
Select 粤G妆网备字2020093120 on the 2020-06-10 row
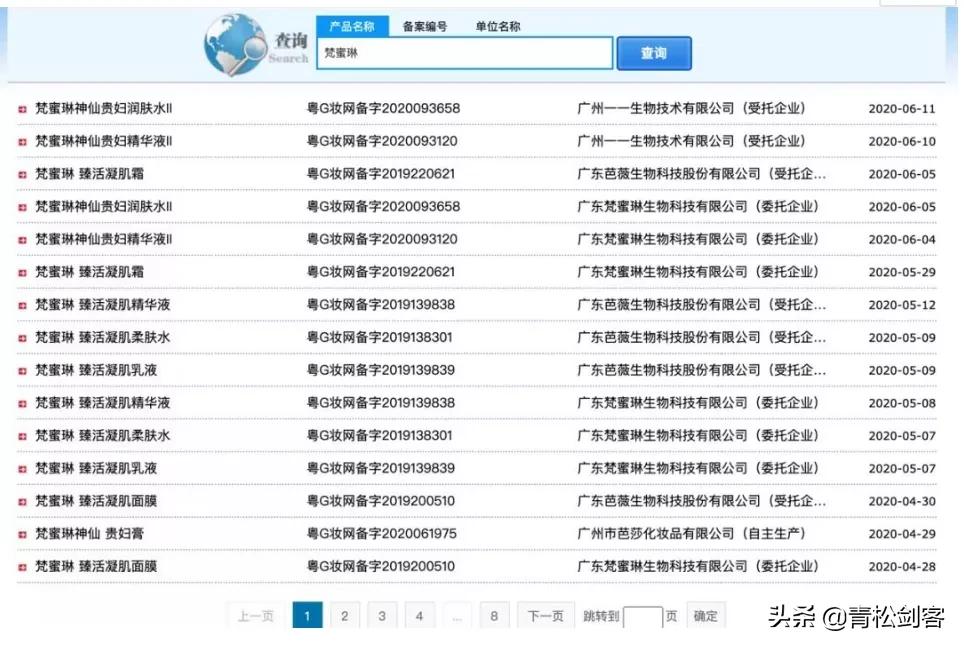pyautogui.click(x=382, y=141)
